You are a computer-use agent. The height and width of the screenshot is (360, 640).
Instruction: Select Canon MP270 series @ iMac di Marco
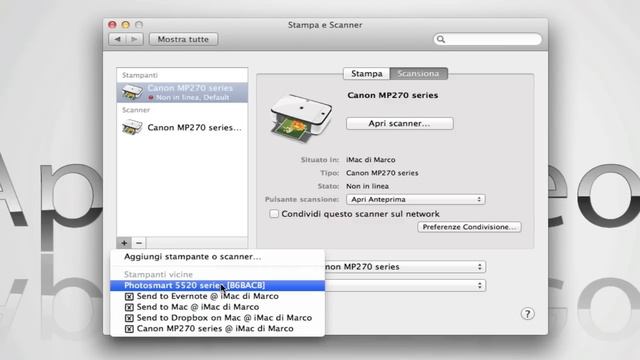click(217, 329)
